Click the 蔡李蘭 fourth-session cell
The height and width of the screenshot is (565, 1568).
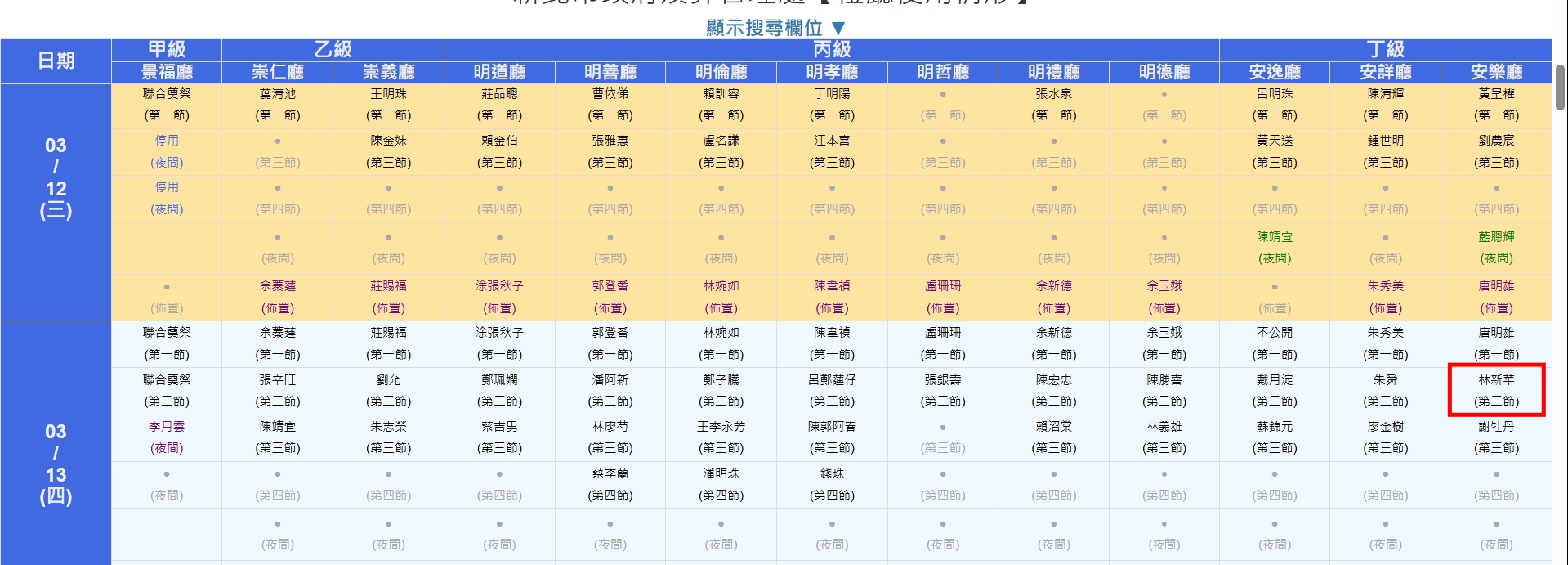pyautogui.click(x=610, y=484)
